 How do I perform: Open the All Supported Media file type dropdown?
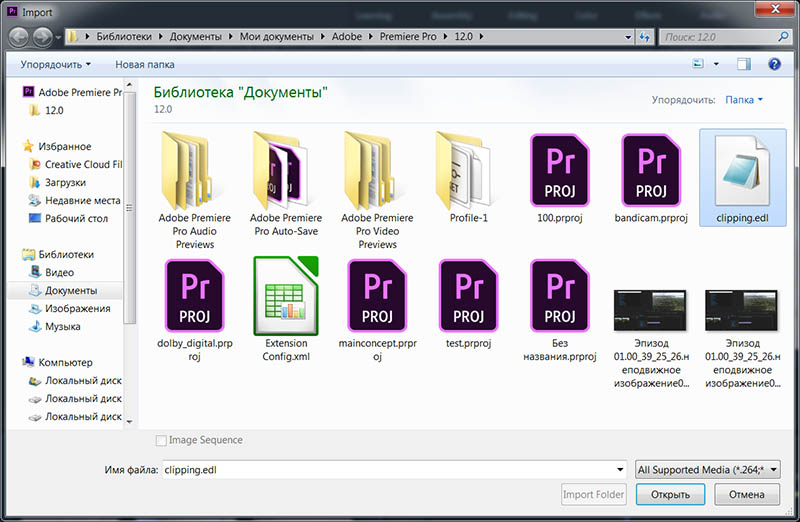[708, 469]
